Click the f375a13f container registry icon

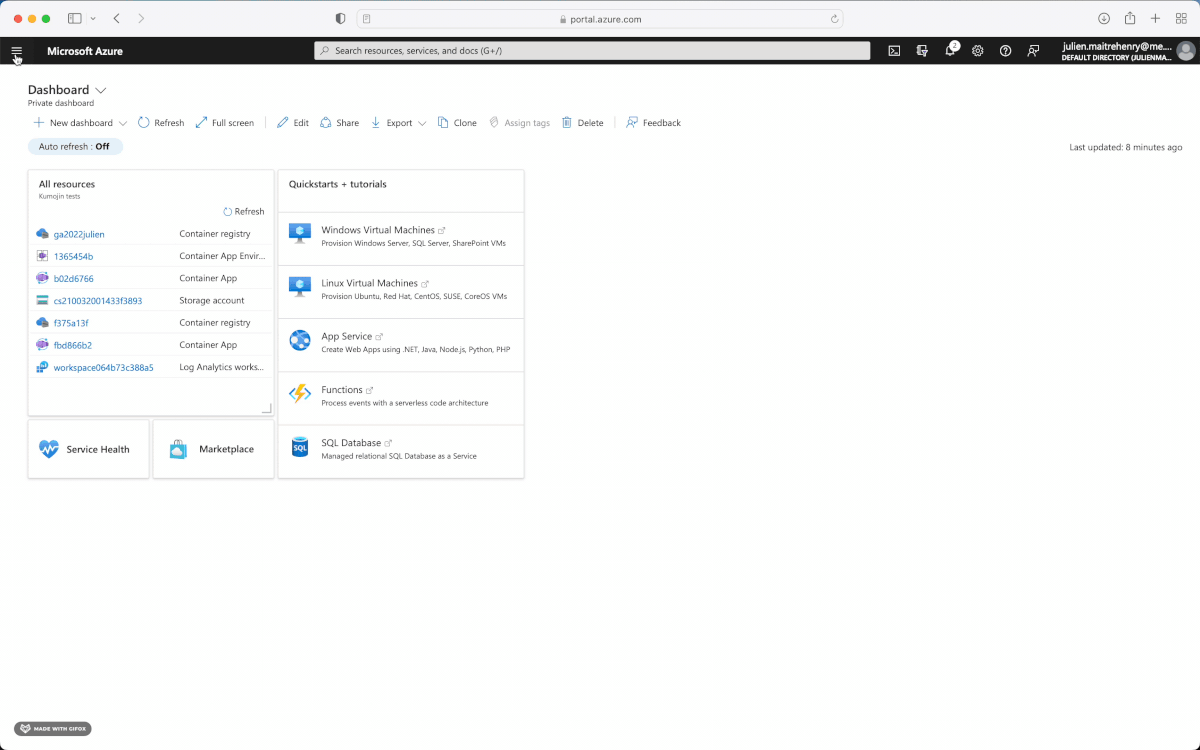tap(42, 322)
